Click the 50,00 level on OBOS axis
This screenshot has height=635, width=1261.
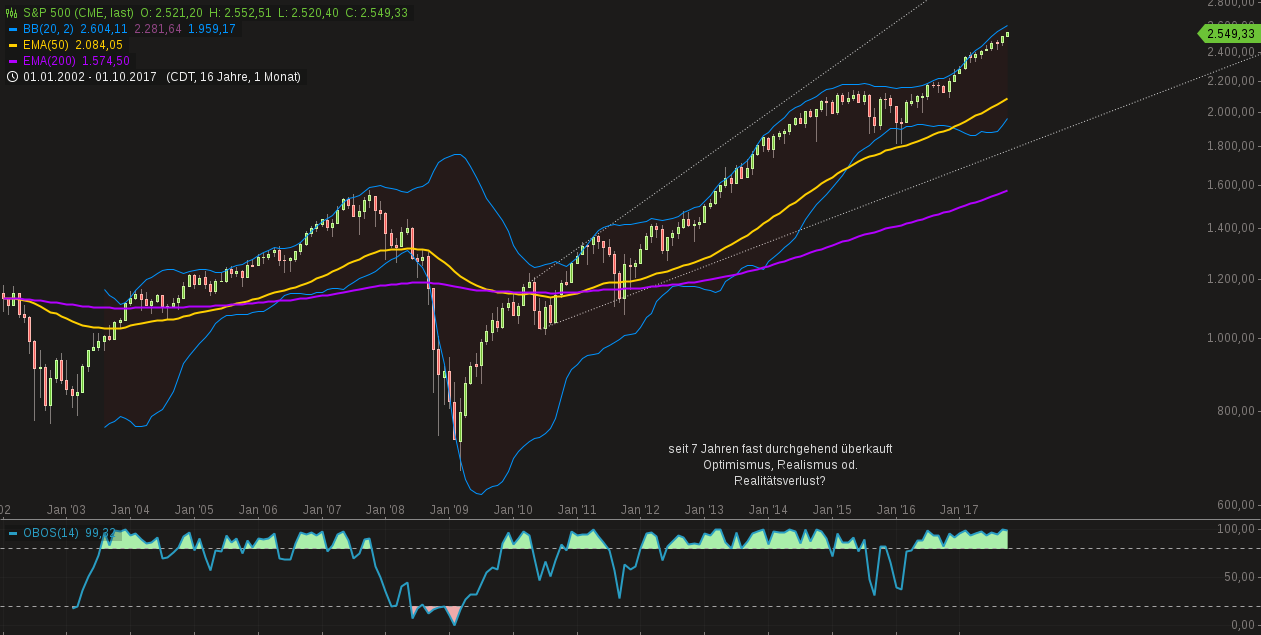pyautogui.click(x=1238, y=577)
